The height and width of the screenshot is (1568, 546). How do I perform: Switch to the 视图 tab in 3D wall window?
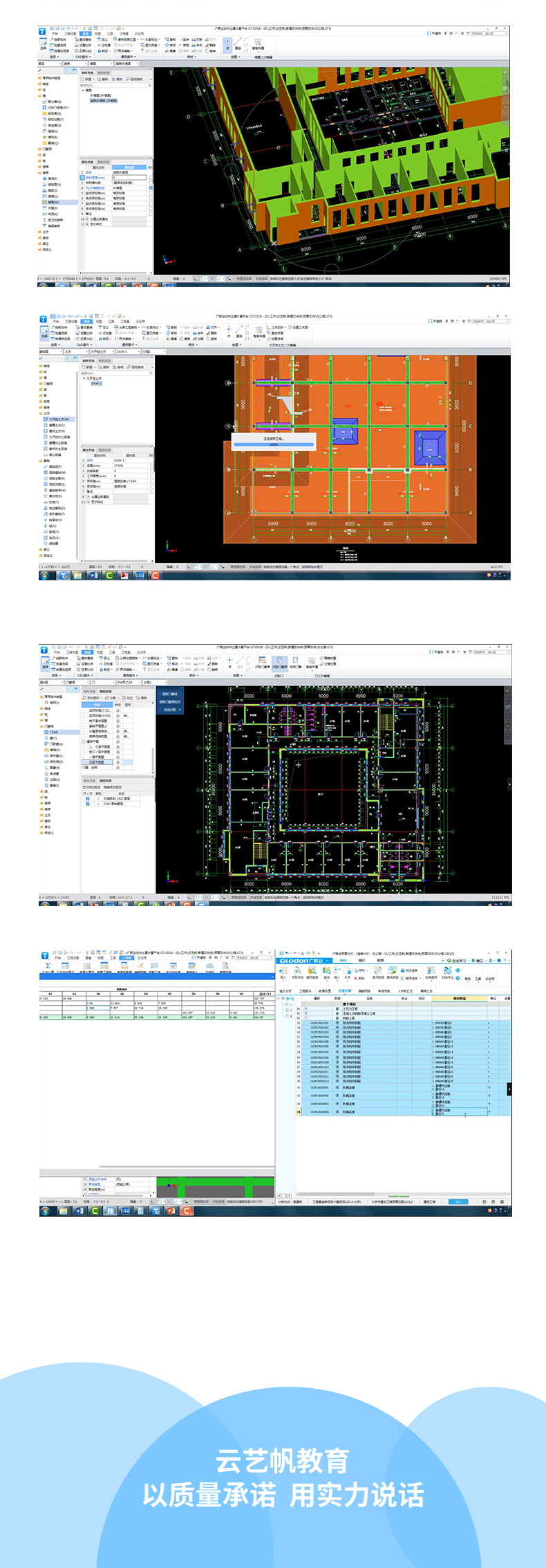tap(98, 33)
